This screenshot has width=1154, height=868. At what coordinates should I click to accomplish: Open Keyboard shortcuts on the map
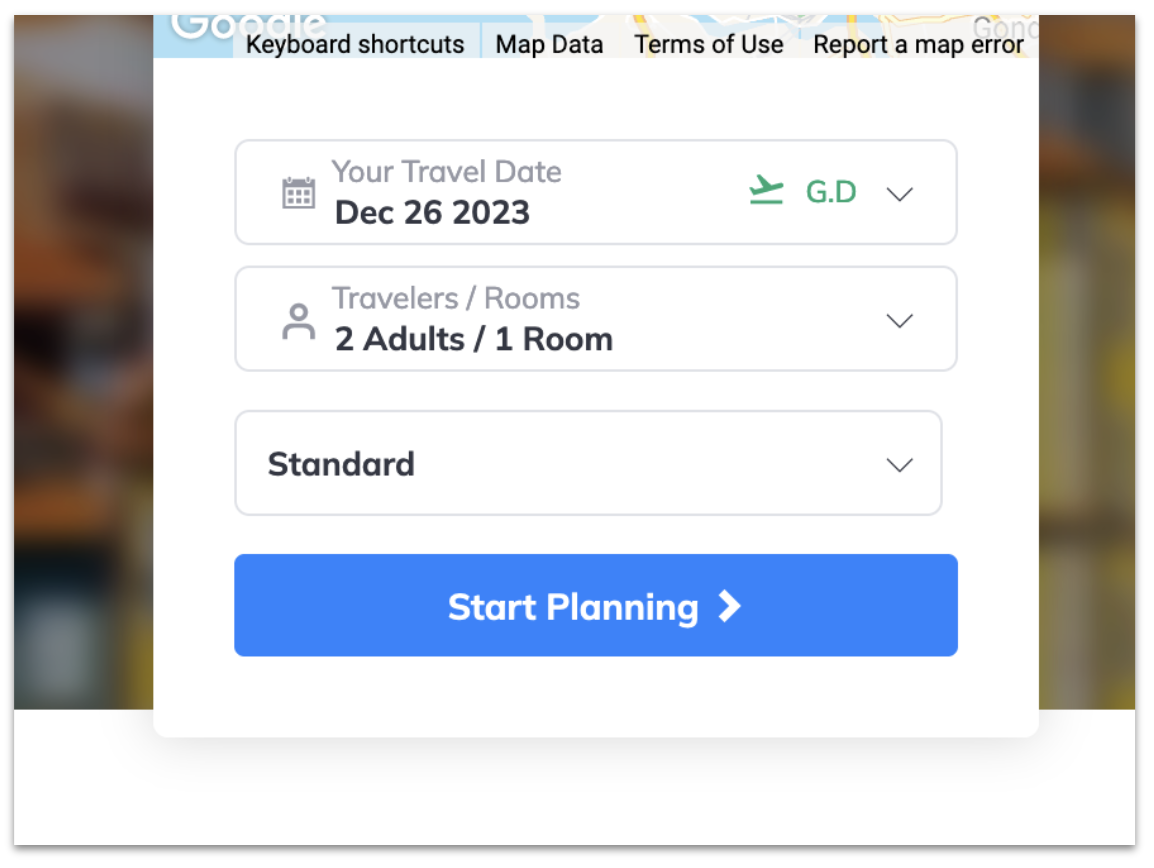(x=355, y=44)
